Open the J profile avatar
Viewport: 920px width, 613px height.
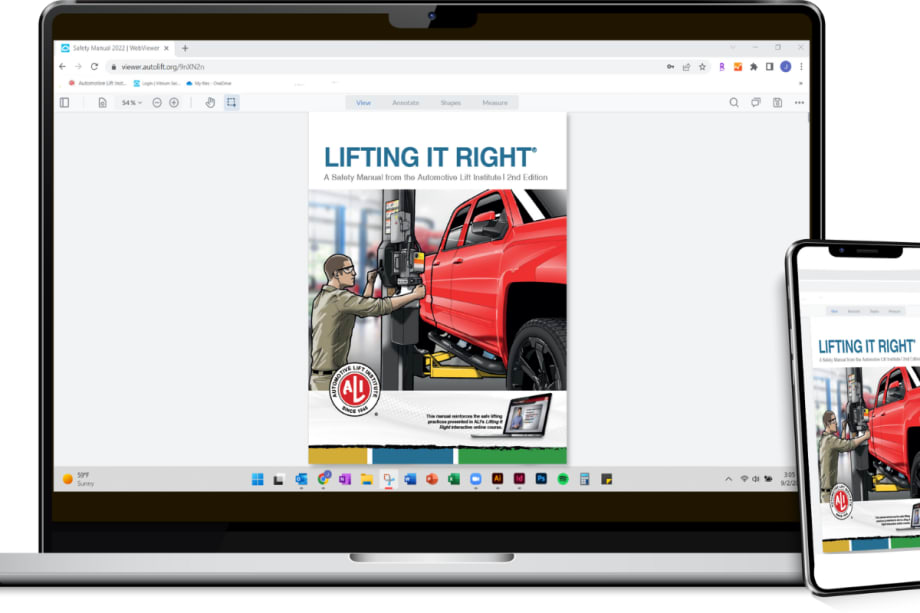(x=786, y=67)
